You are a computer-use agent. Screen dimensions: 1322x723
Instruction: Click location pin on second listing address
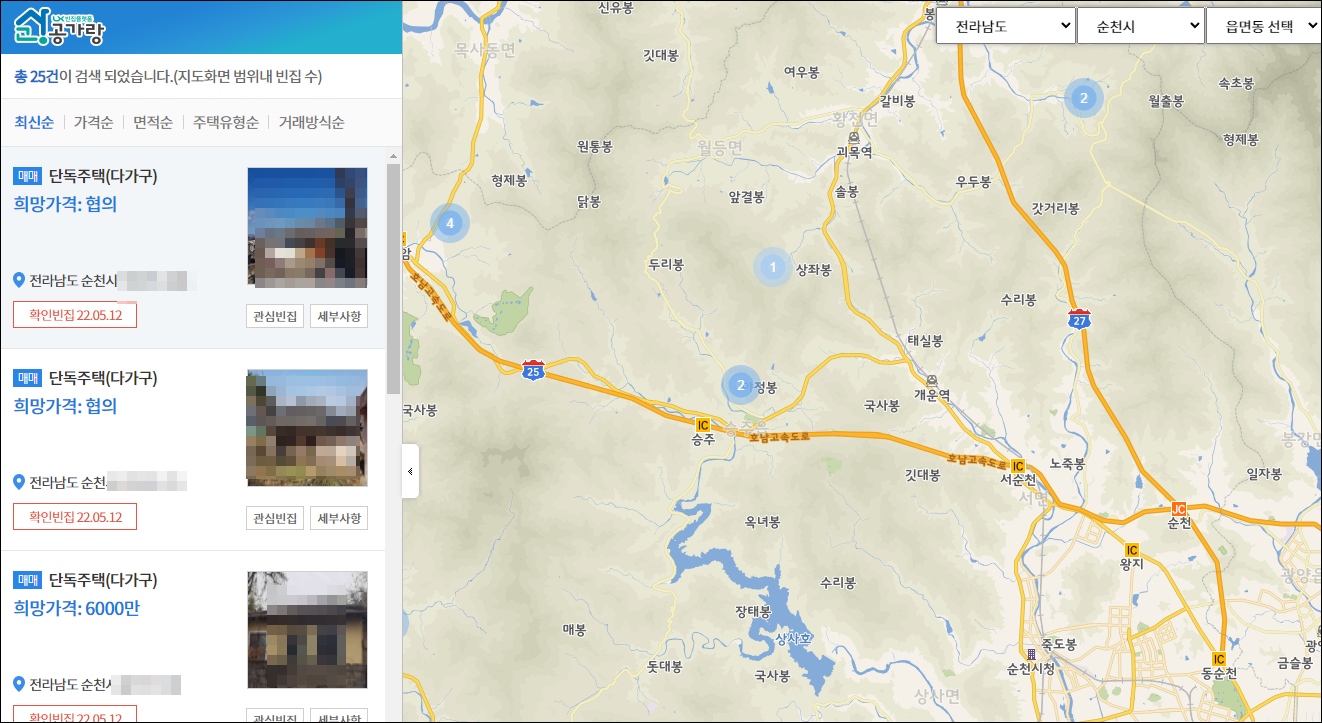click(19, 482)
